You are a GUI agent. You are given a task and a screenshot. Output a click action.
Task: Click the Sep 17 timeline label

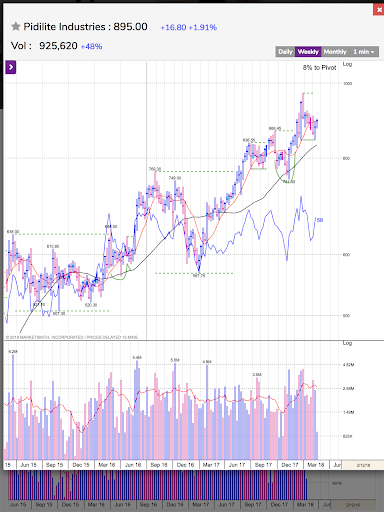point(263,465)
